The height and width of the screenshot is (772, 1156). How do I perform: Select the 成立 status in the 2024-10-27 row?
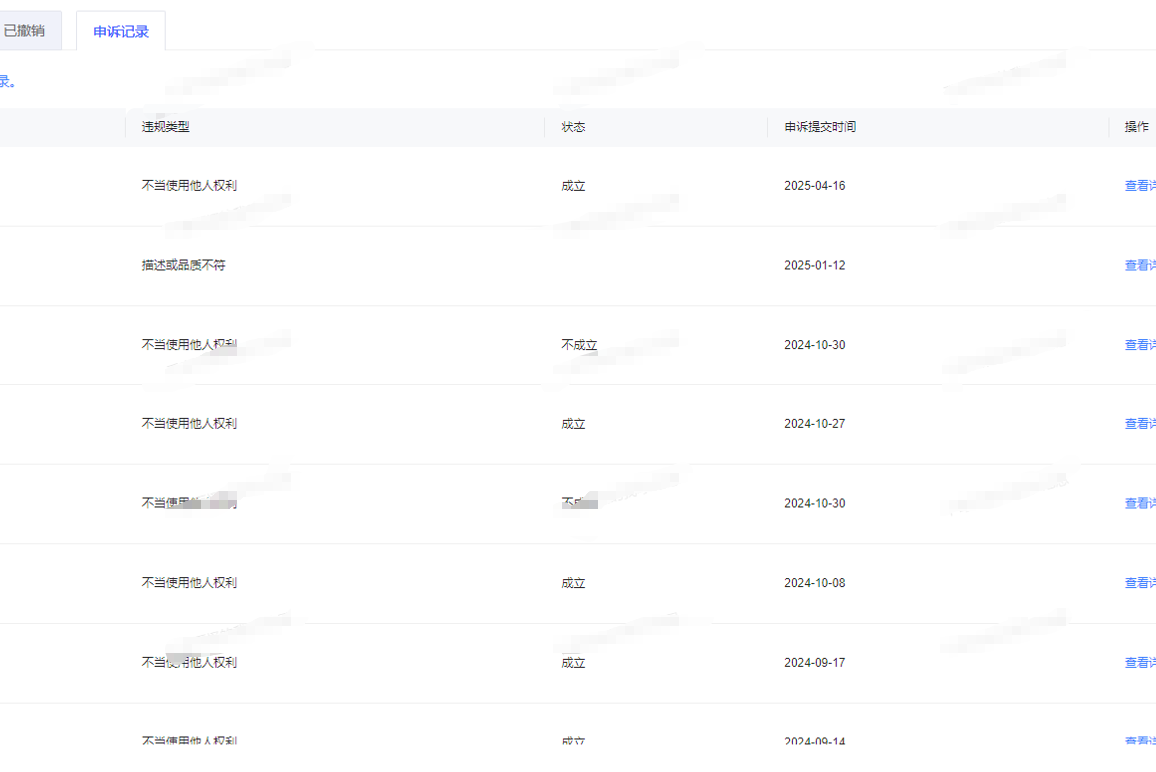click(x=573, y=424)
